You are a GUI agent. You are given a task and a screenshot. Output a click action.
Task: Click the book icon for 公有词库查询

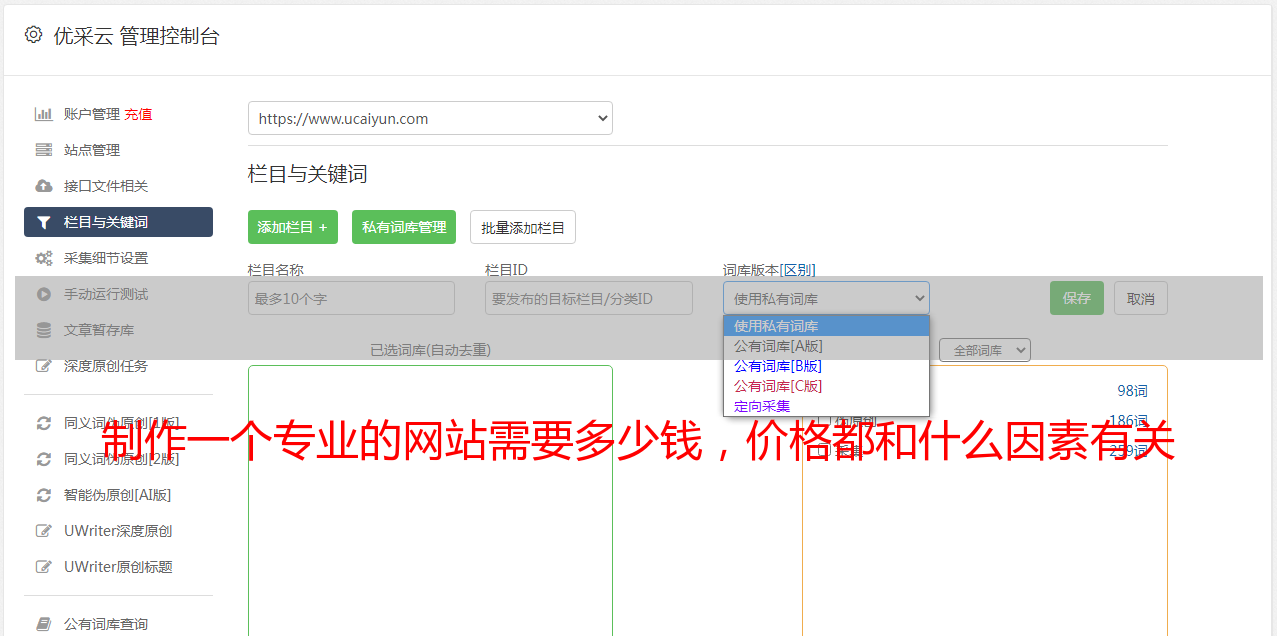coord(43,624)
